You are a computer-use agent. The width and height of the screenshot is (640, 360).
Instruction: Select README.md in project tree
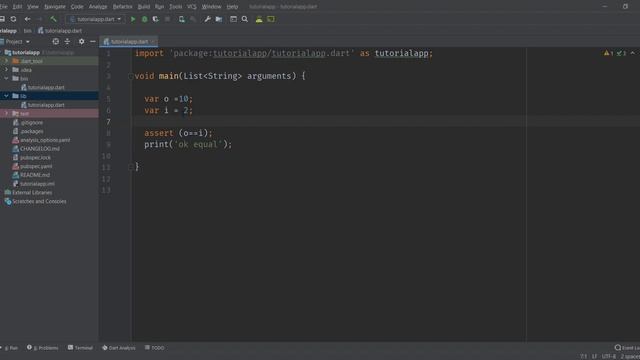[x=31, y=175]
